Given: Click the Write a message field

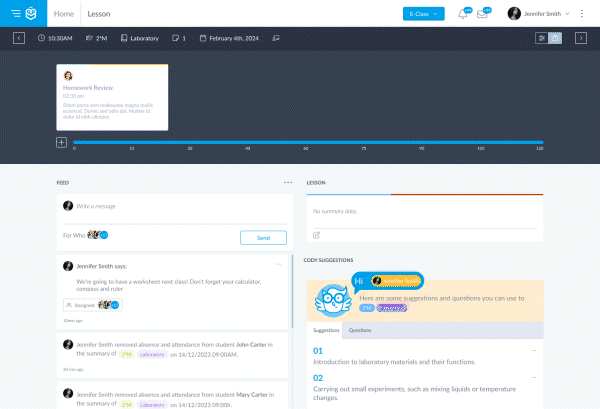Looking at the screenshot, I should tap(175, 206).
